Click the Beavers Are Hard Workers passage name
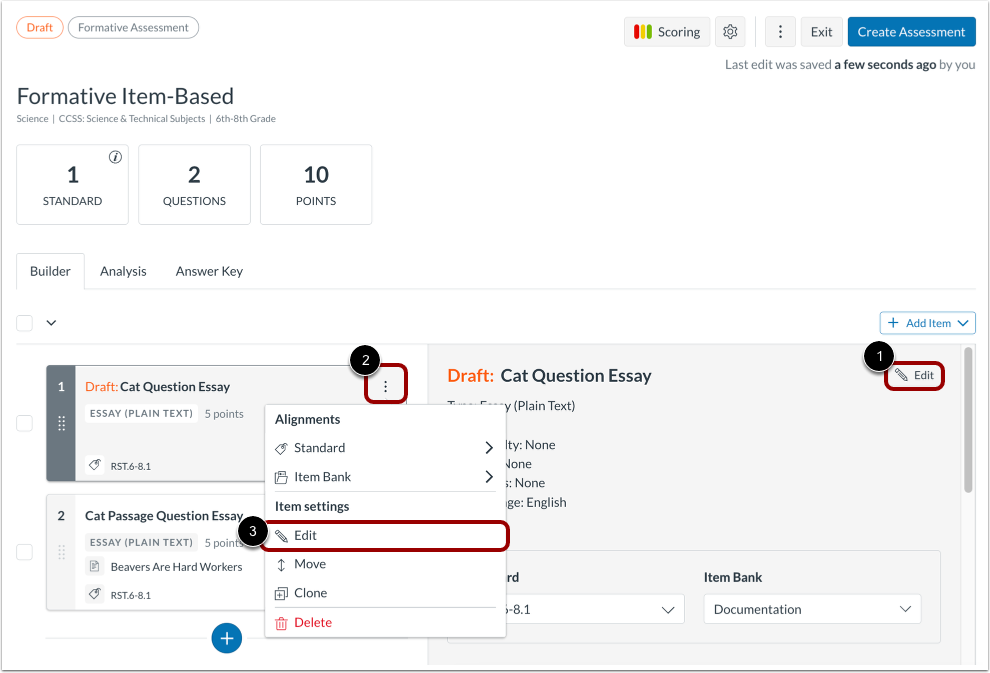This screenshot has width=990, height=673. pos(176,567)
